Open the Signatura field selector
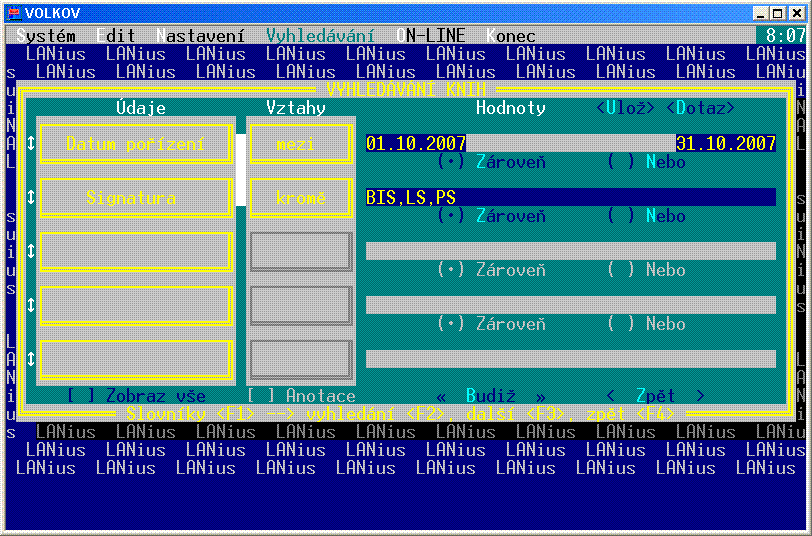Screen dimensions: 812x536 (x=136, y=197)
